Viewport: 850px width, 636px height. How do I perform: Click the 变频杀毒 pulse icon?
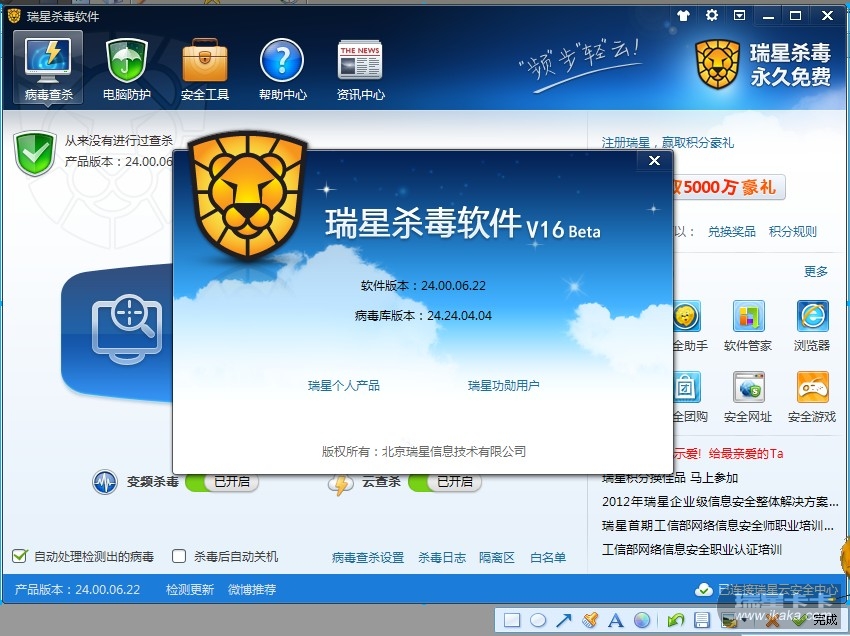pyautogui.click(x=105, y=481)
